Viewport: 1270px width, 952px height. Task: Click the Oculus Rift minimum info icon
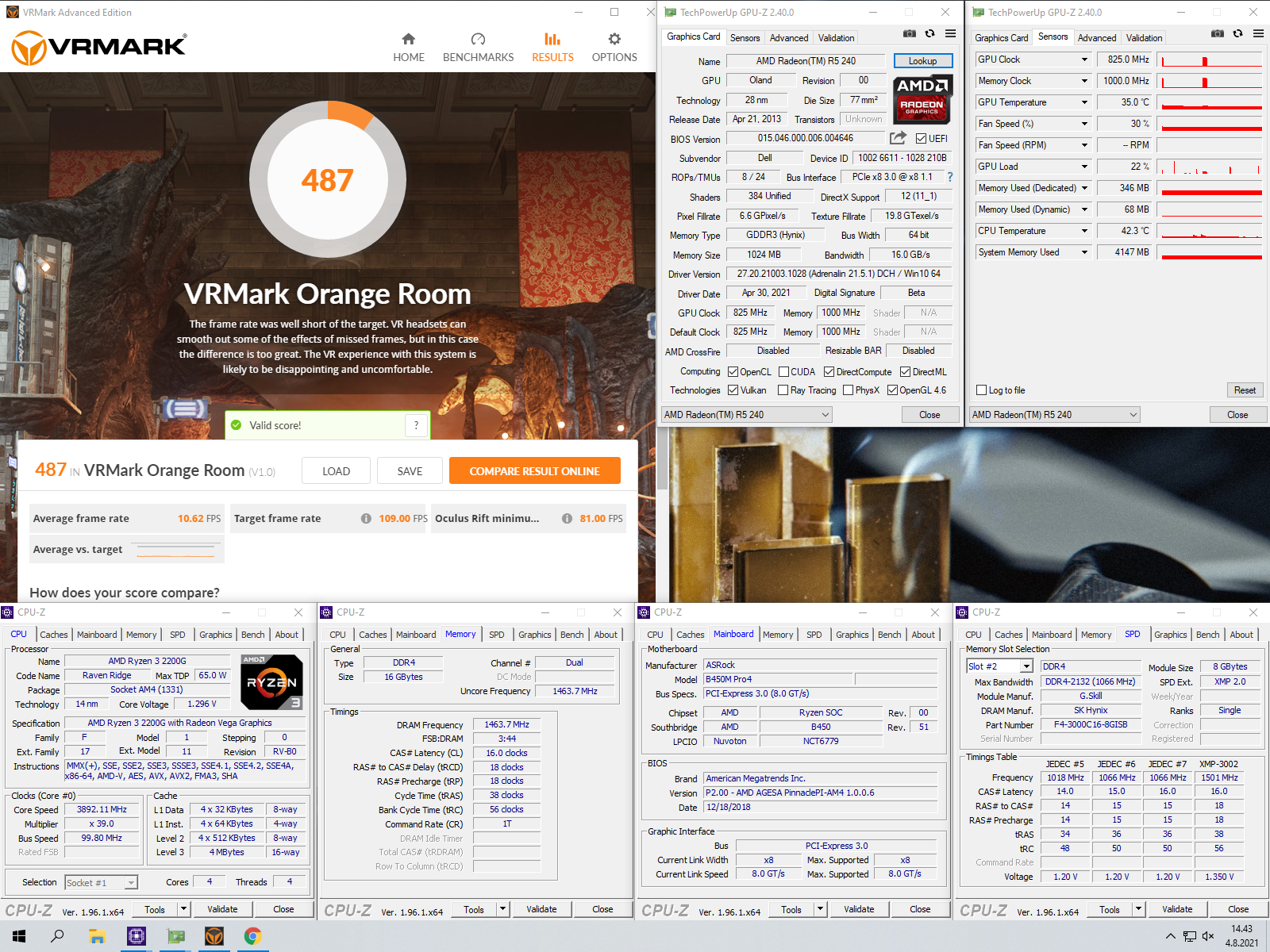point(567,519)
